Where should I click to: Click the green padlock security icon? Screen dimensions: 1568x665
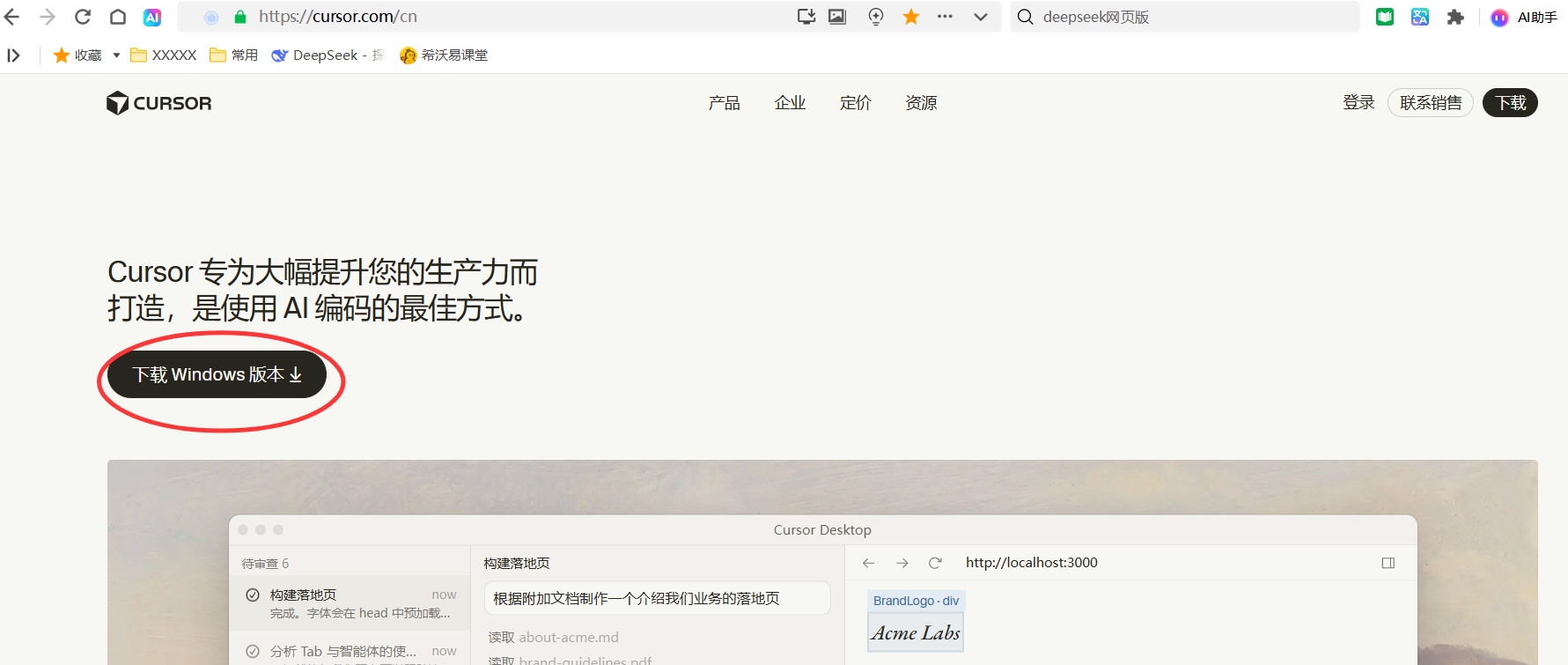tap(239, 17)
